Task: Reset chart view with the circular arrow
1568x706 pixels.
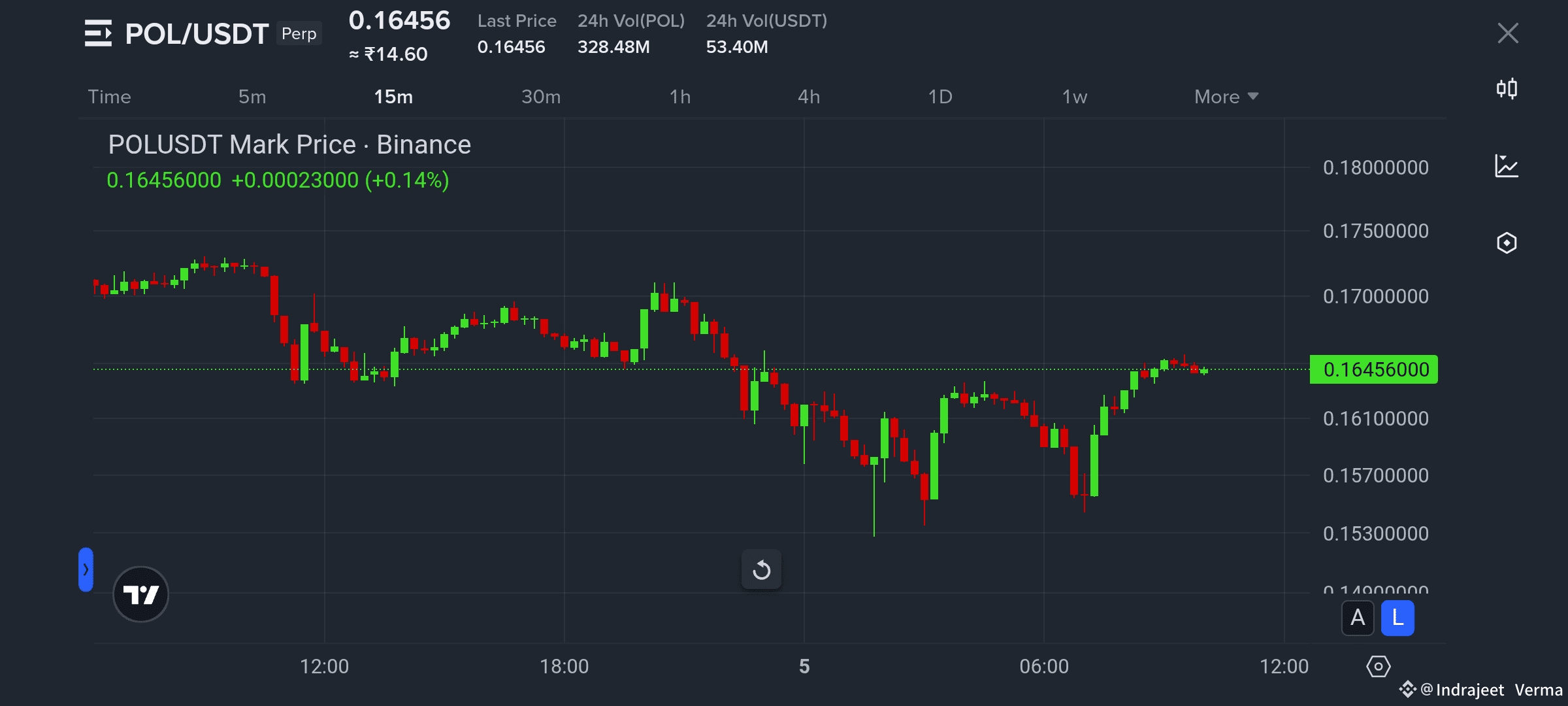Action: click(761, 570)
